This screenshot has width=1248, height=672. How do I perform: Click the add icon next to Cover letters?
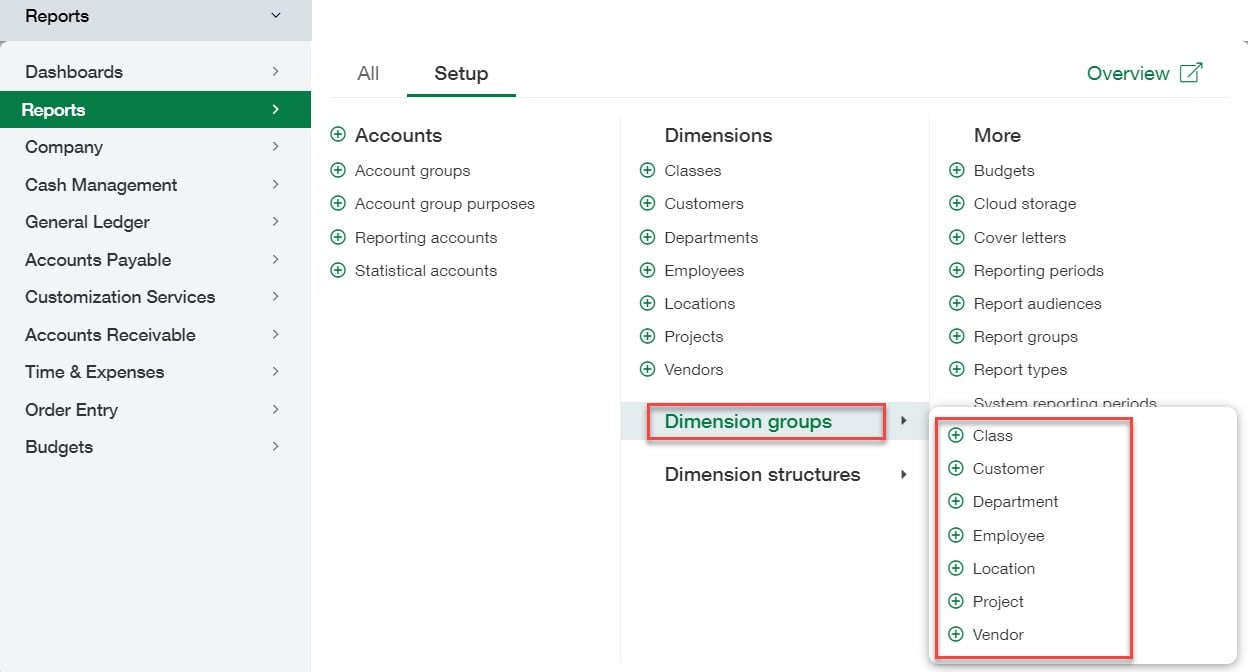coord(956,237)
